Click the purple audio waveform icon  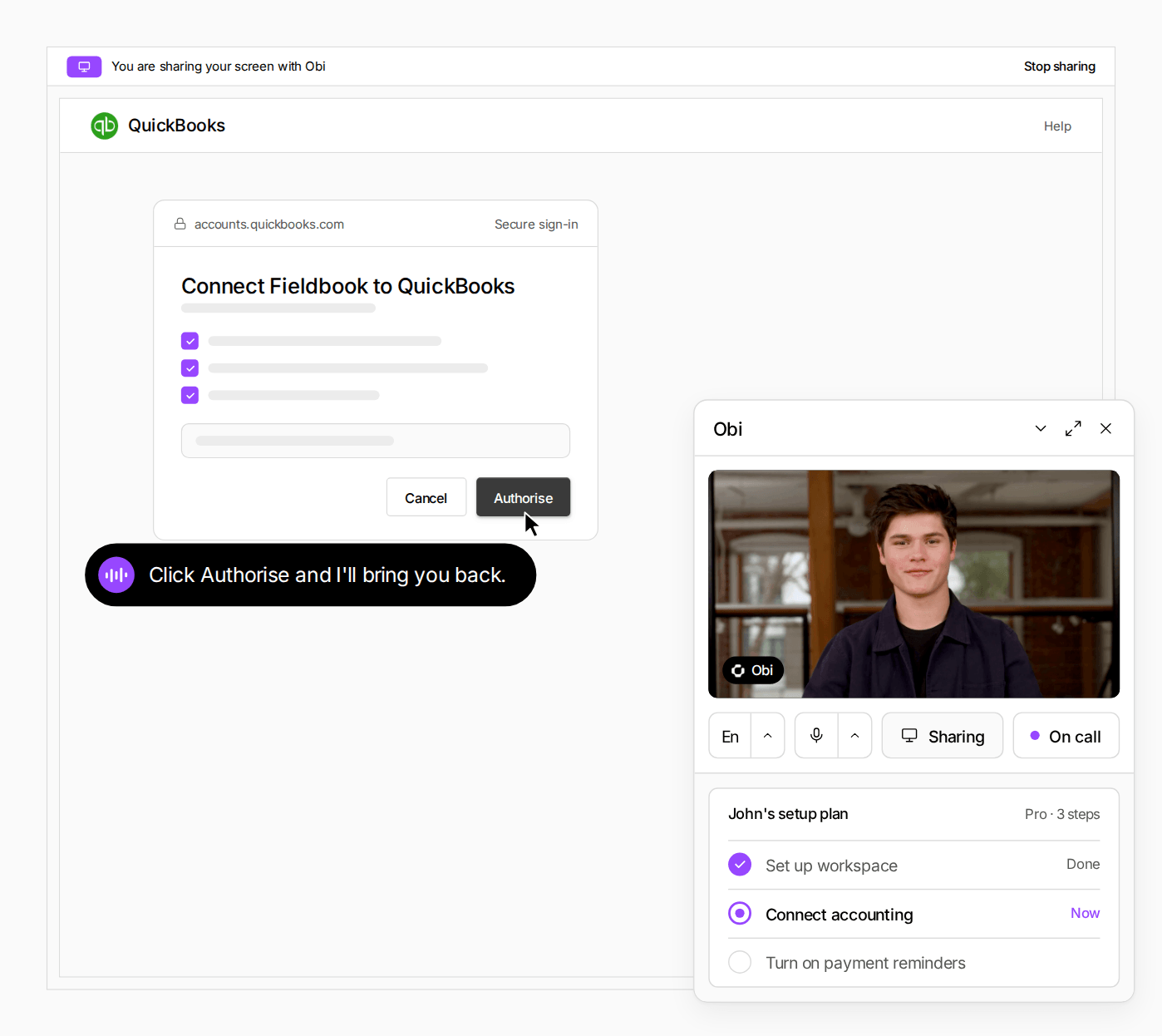click(x=116, y=575)
